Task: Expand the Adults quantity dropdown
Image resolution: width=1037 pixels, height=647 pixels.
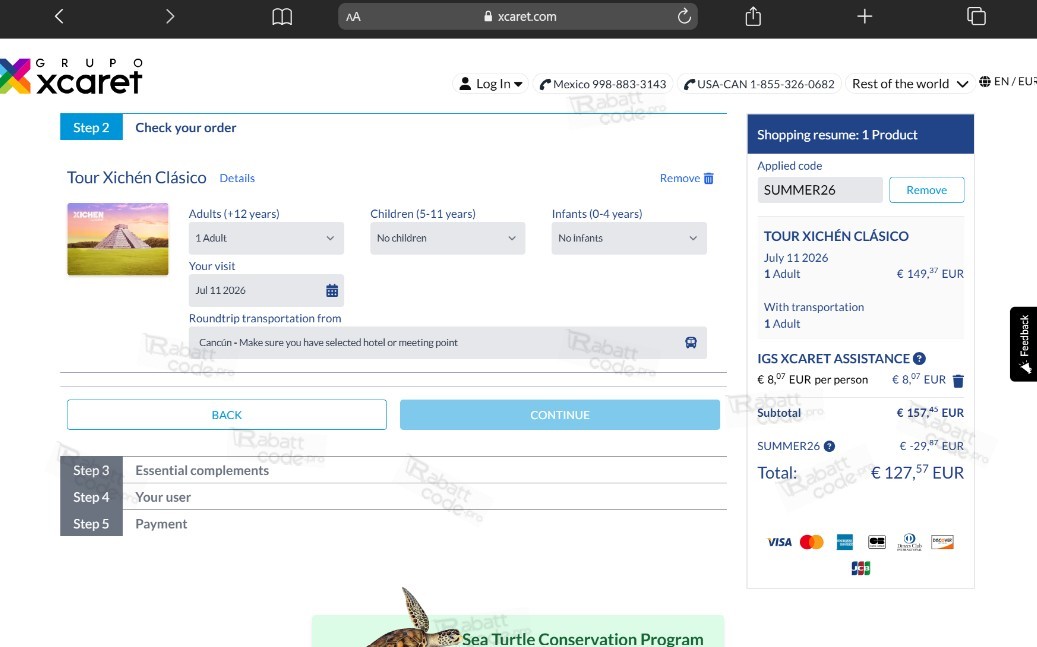Action: (x=266, y=238)
